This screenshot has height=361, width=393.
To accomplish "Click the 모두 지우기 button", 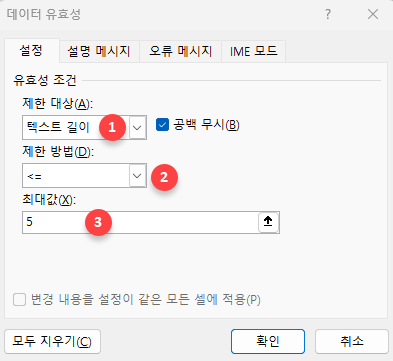I will pyautogui.click(x=52, y=341).
